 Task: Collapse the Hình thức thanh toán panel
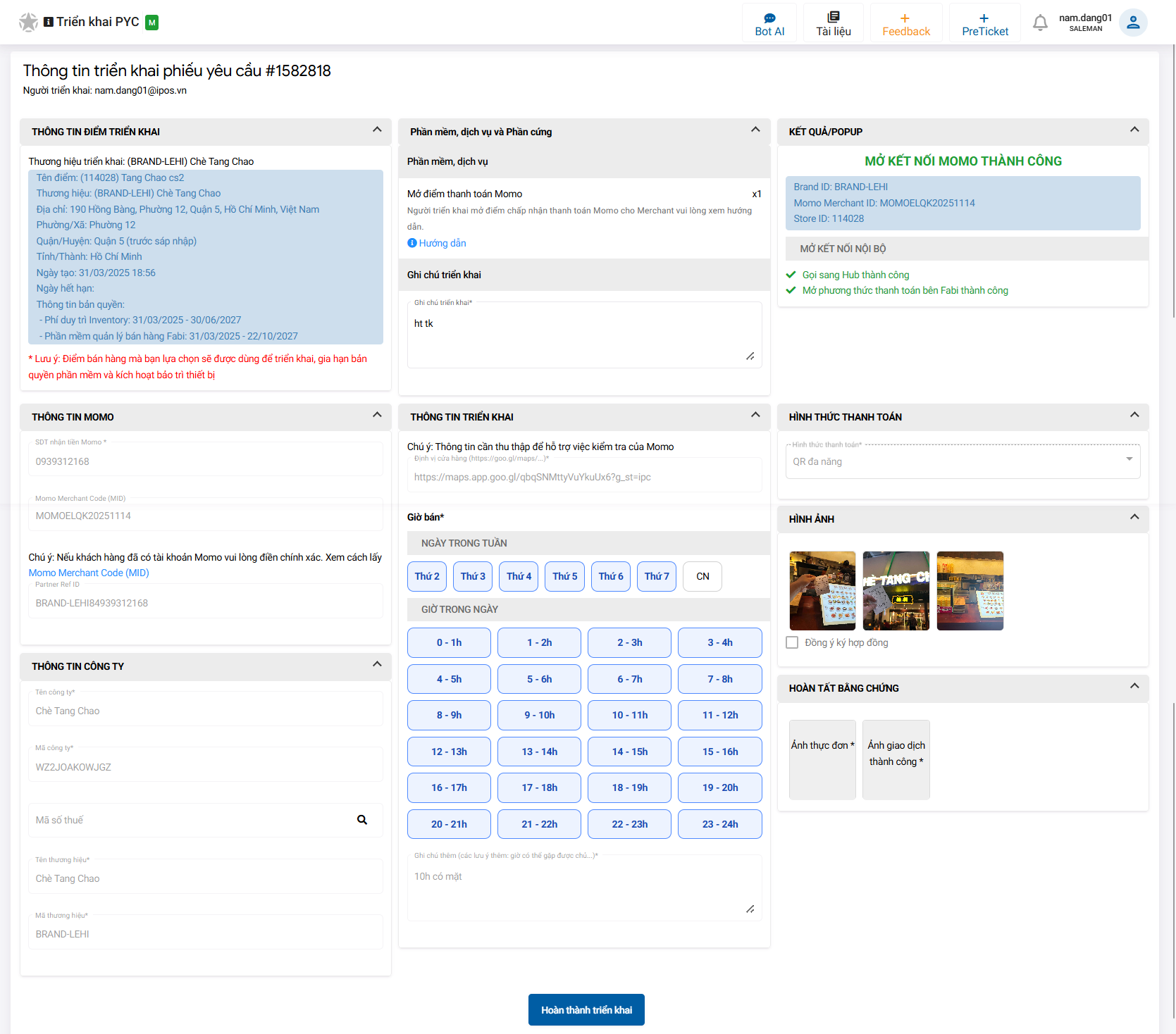[x=1134, y=416]
